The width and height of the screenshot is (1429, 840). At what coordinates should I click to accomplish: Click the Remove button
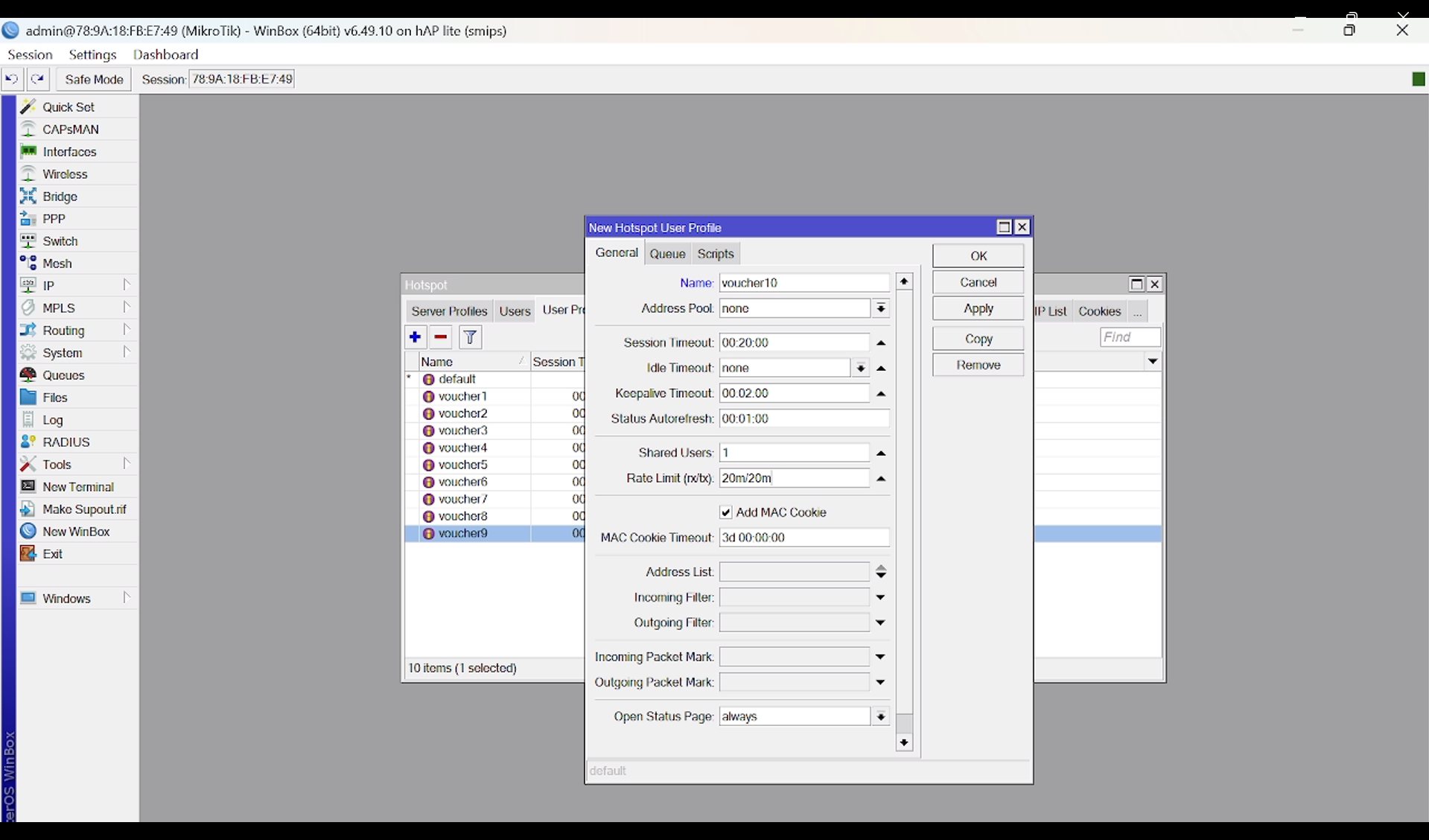pyautogui.click(x=978, y=365)
